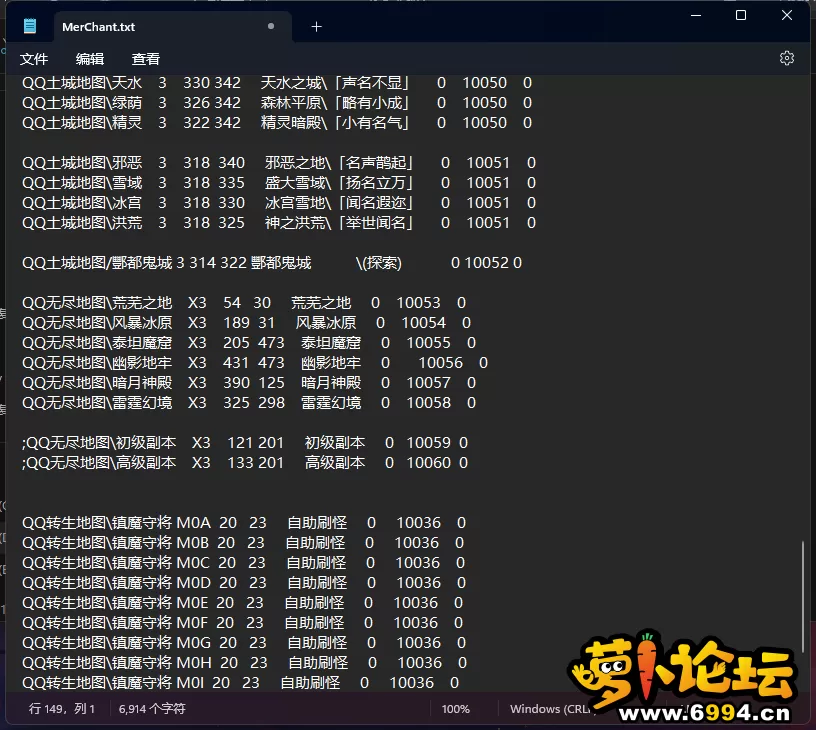The width and height of the screenshot is (816, 730).
Task: Click the text 森林平原\「略有小成」
Action: (335, 103)
